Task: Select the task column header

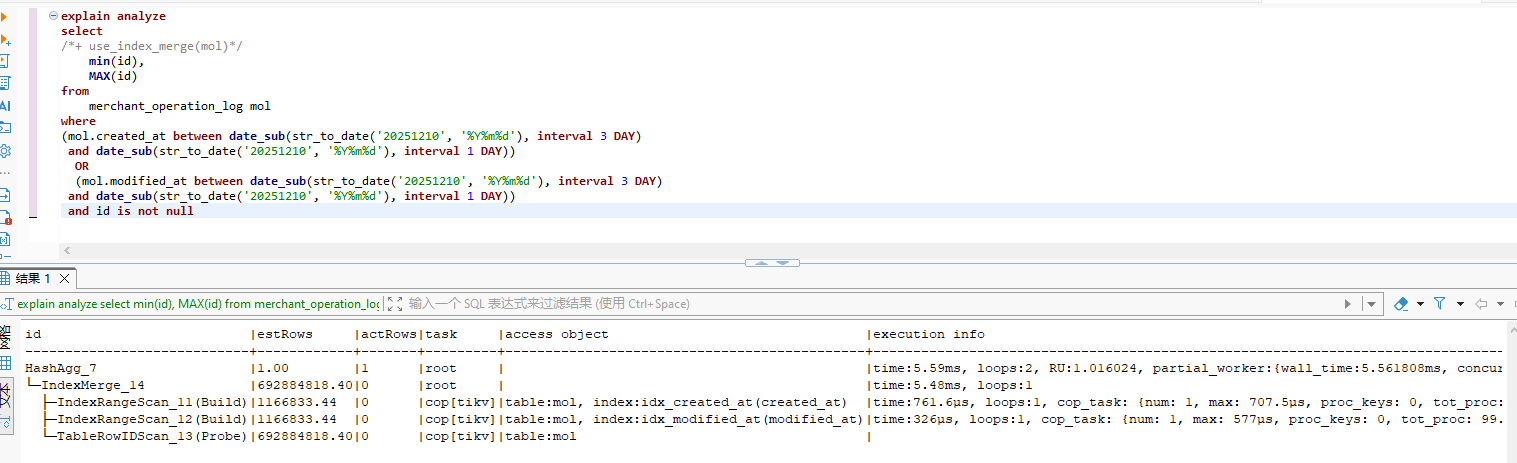Action: coord(442,334)
